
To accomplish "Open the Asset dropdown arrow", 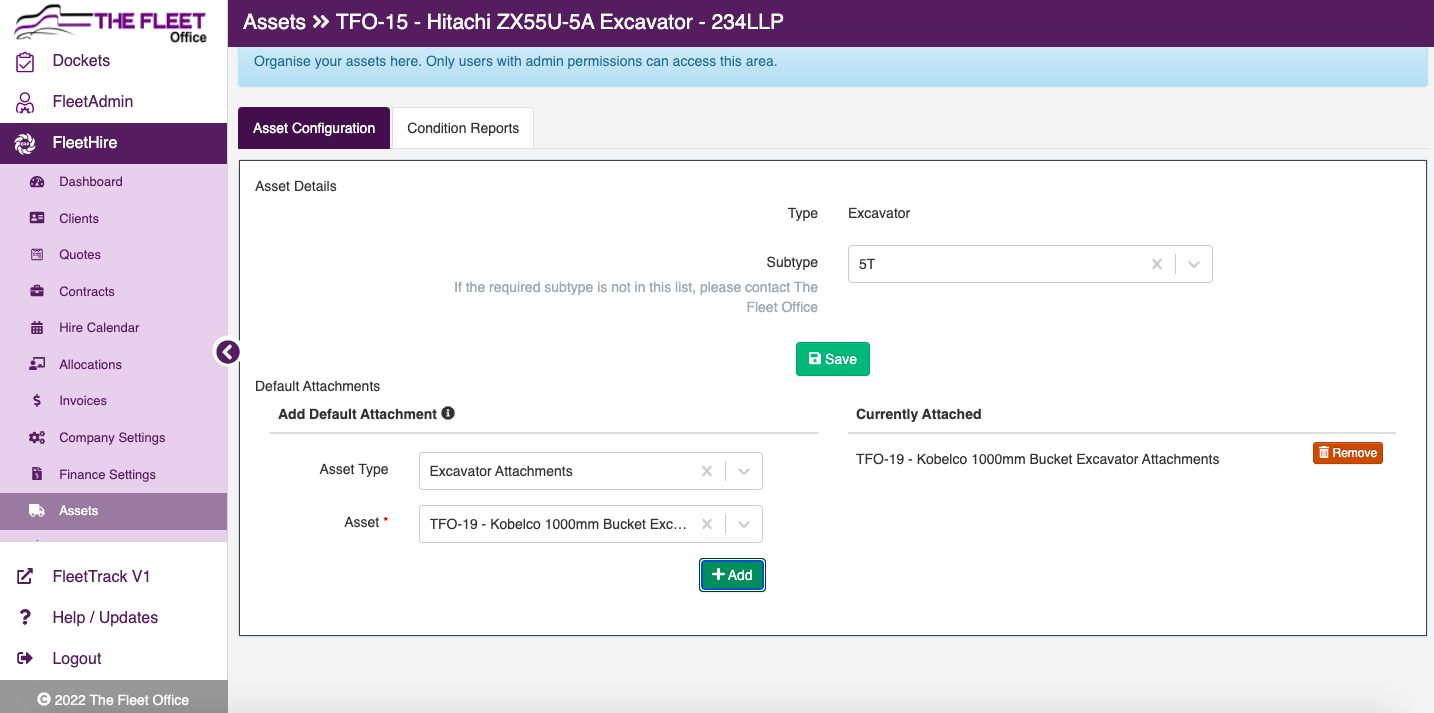I will pyautogui.click(x=744, y=524).
